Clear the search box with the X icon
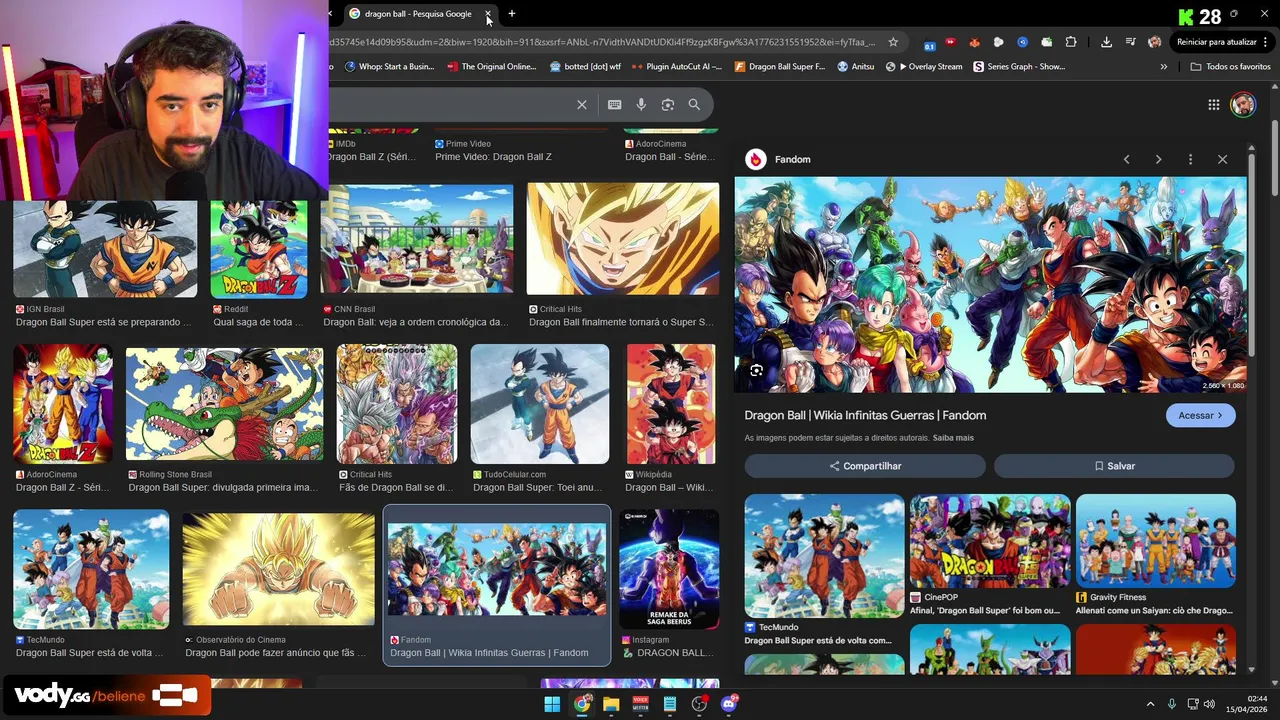This screenshot has width=1280, height=720. click(582, 105)
